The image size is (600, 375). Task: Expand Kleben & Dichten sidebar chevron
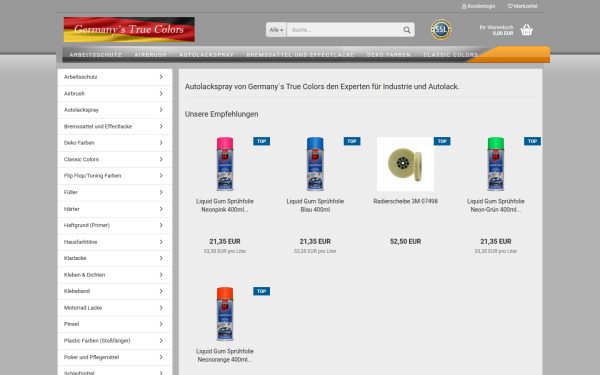tap(161, 275)
